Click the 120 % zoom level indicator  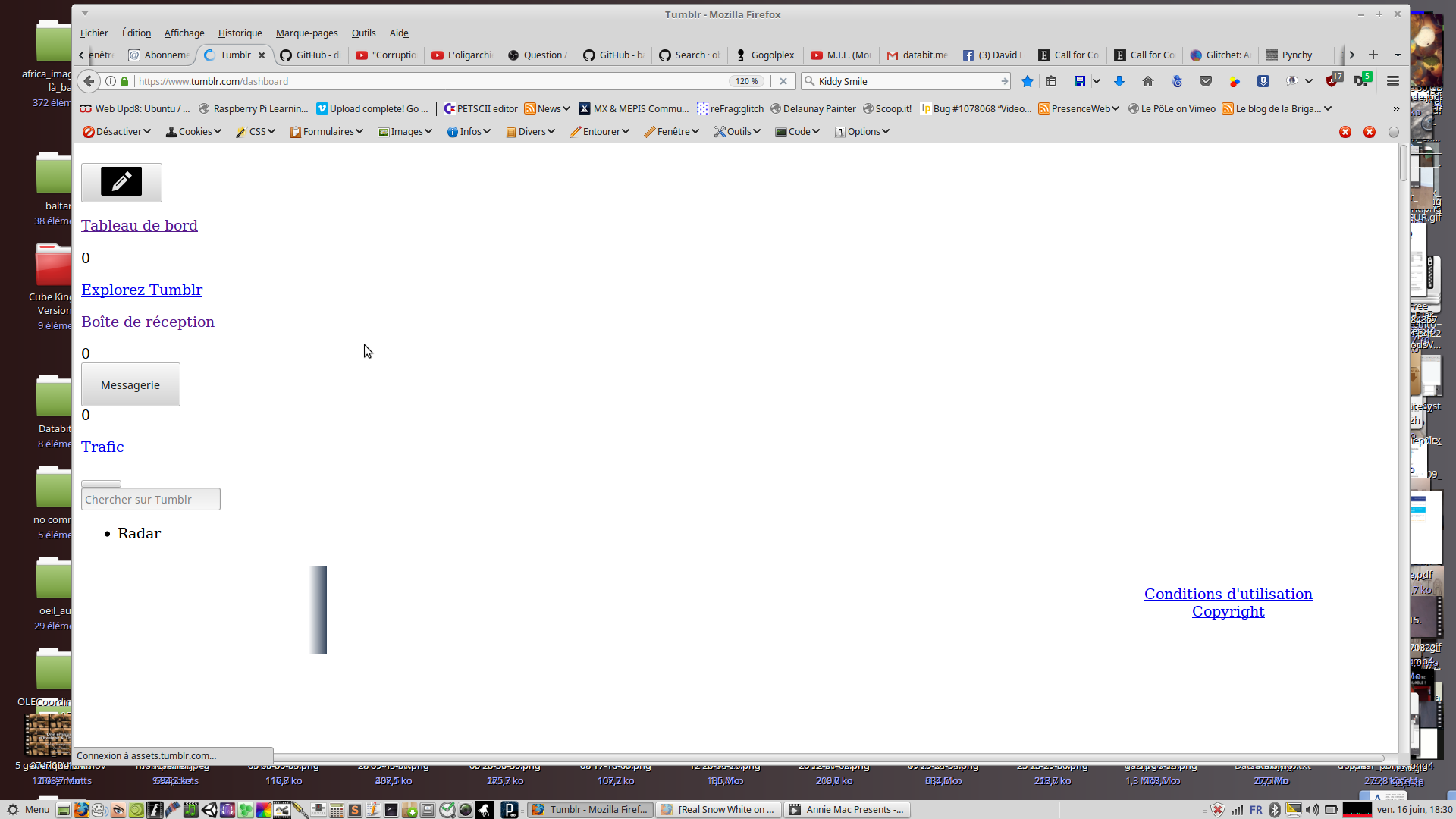click(746, 81)
